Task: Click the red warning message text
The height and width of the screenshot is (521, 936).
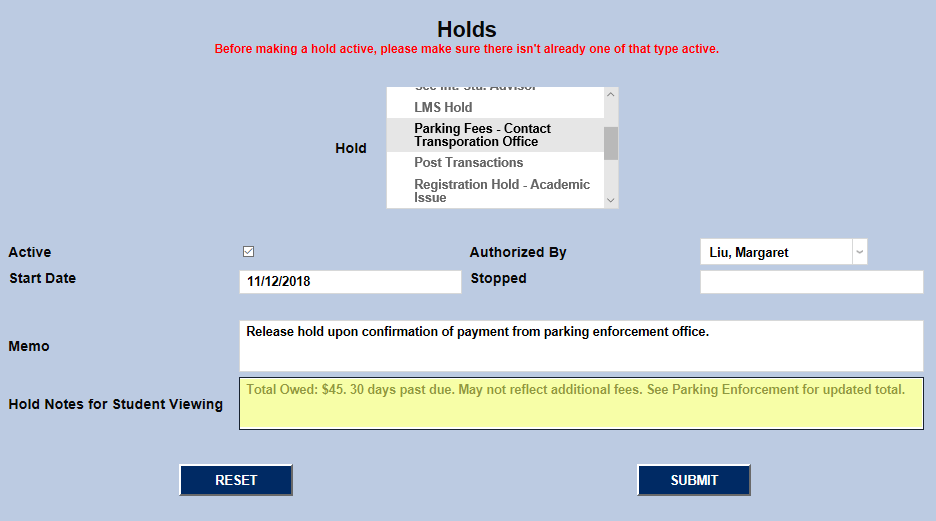Action: [x=467, y=48]
